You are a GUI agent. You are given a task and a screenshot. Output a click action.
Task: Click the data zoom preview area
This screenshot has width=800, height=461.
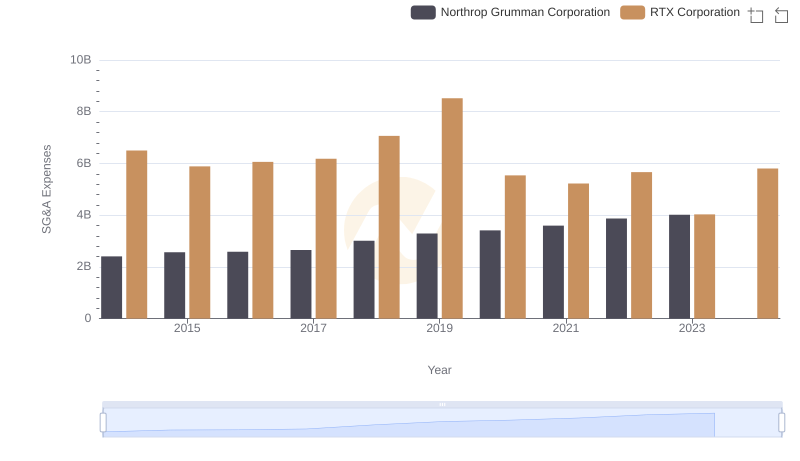442,423
